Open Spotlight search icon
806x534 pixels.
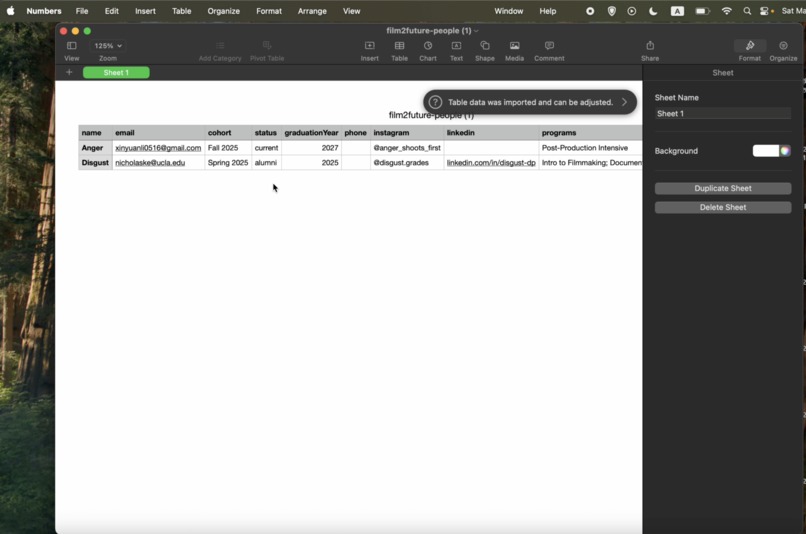pos(747,11)
